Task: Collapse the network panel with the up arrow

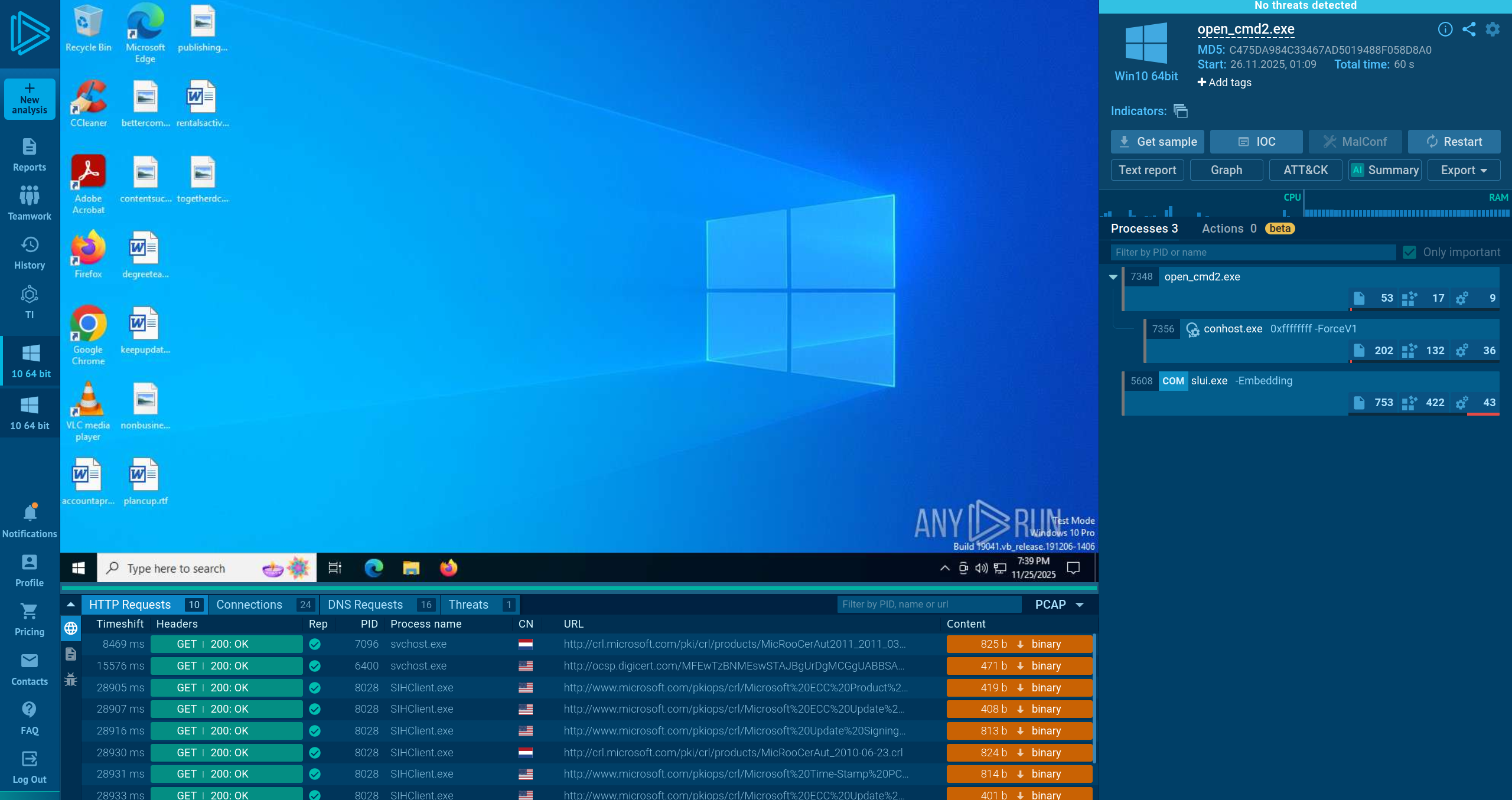Action: pos(71,604)
